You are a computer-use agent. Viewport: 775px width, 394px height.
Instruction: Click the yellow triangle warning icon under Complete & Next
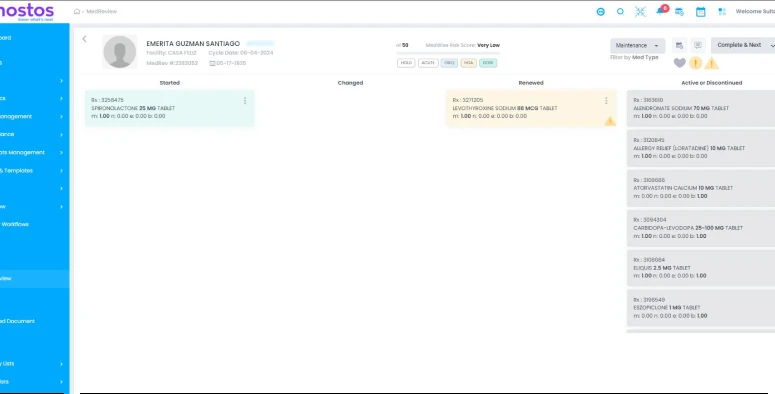tap(711, 63)
